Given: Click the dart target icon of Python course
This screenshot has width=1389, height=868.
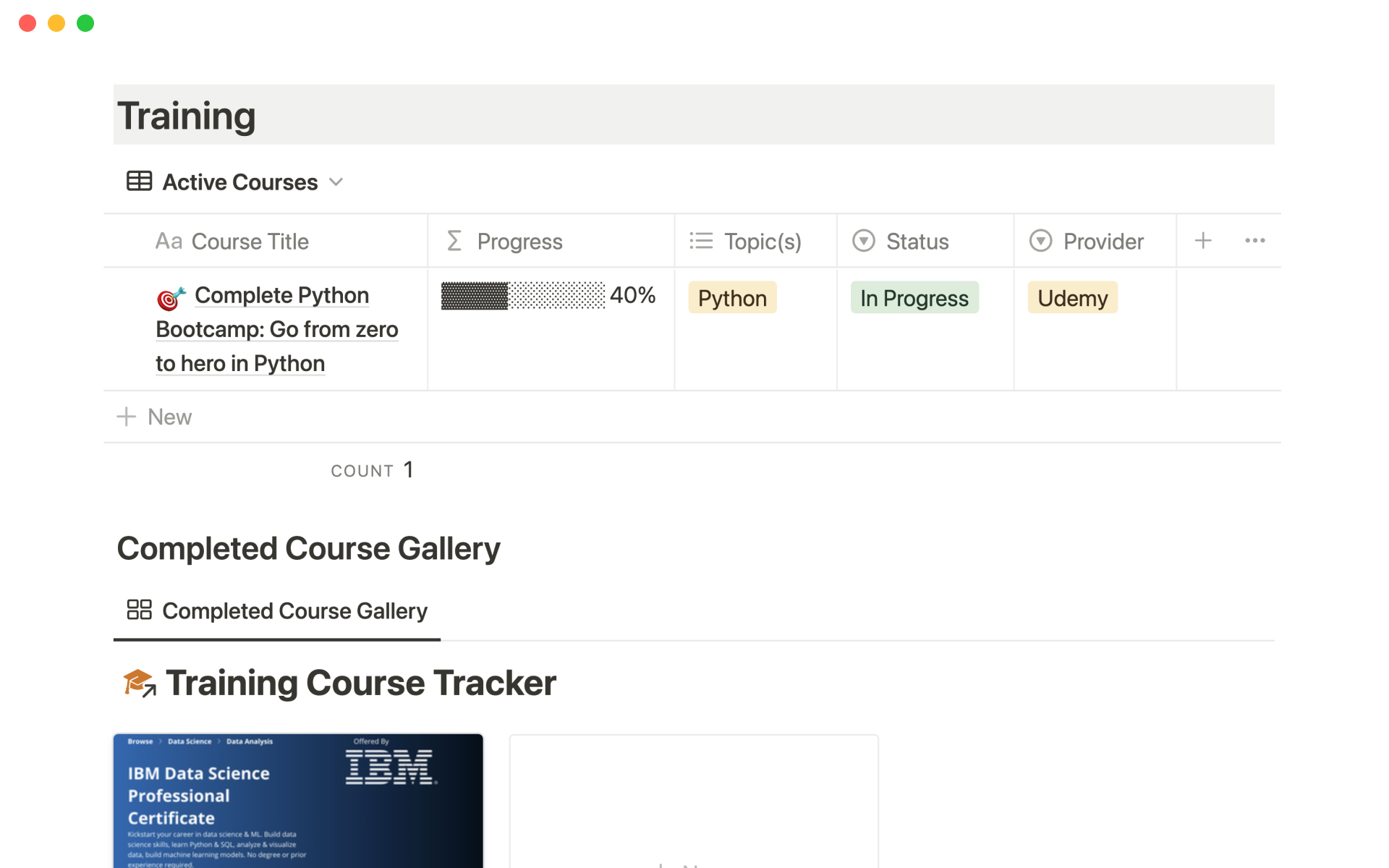Looking at the screenshot, I should (x=171, y=297).
